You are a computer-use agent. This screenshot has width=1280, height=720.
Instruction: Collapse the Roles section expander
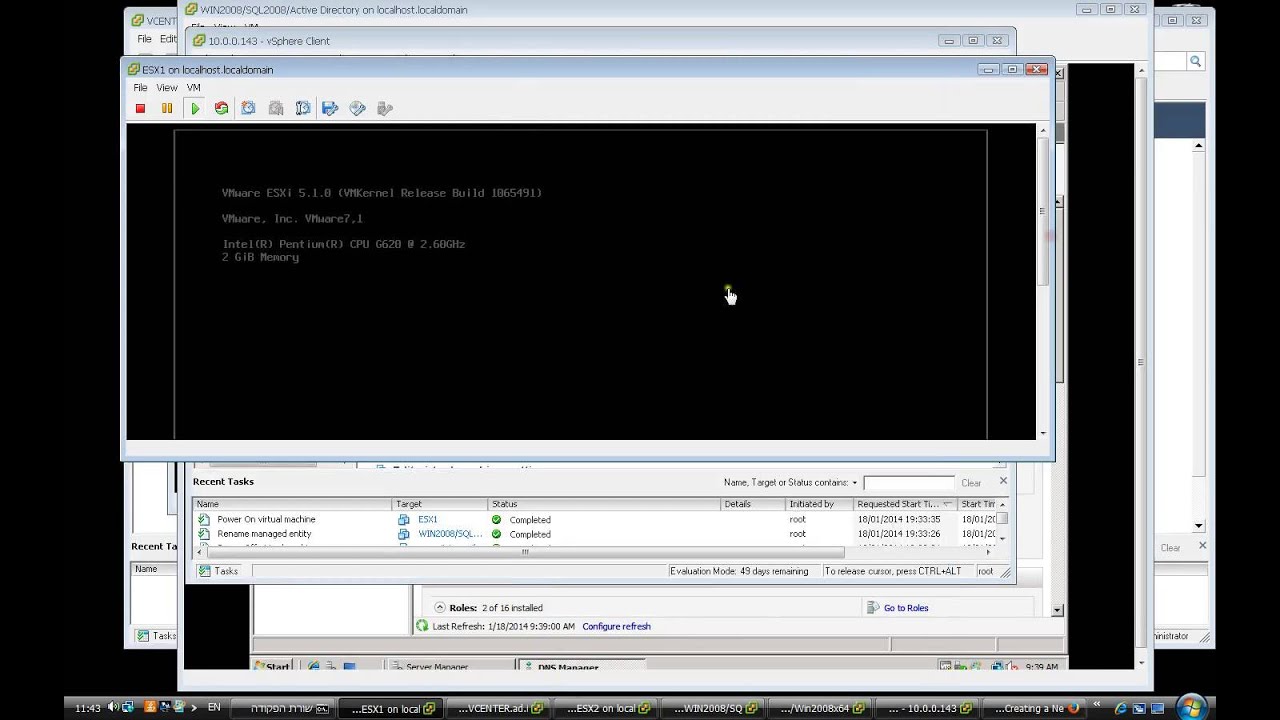click(x=439, y=608)
